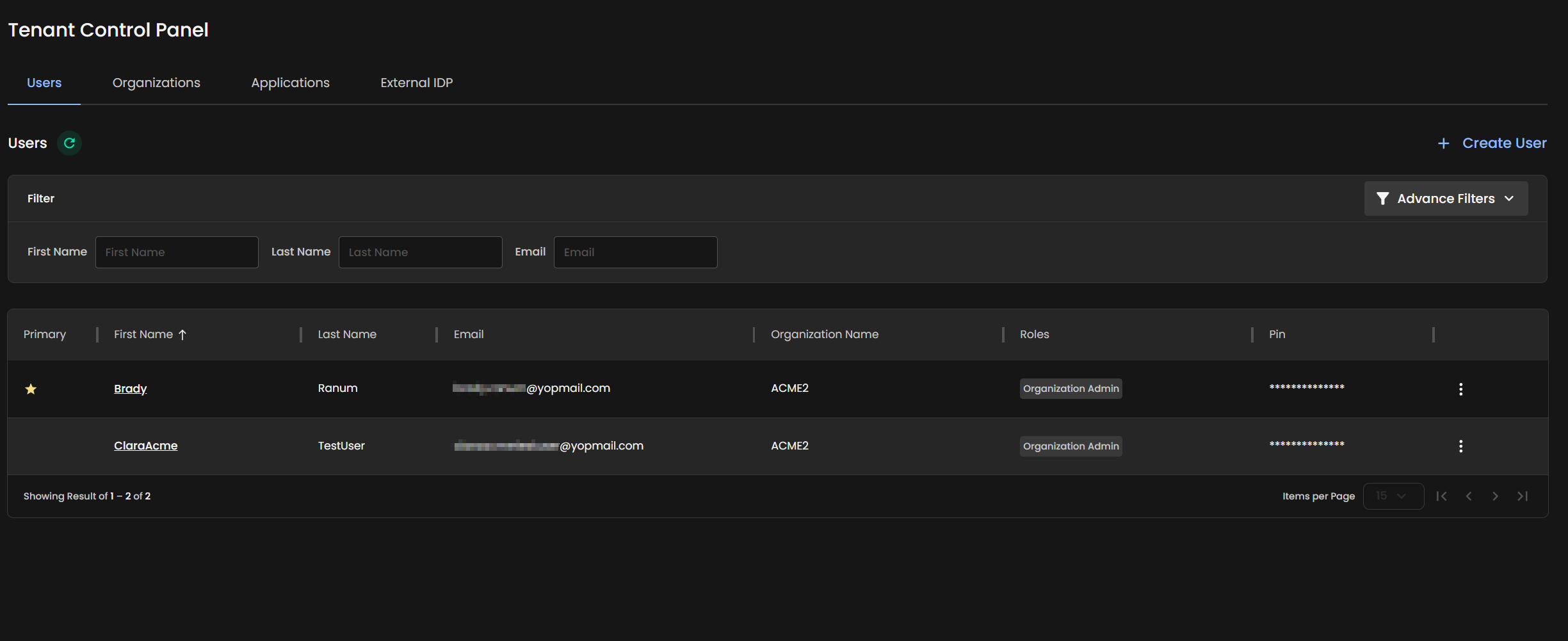1568x641 pixels.
Task: Click the primary star icon for Brady
Action: point(31,389)
